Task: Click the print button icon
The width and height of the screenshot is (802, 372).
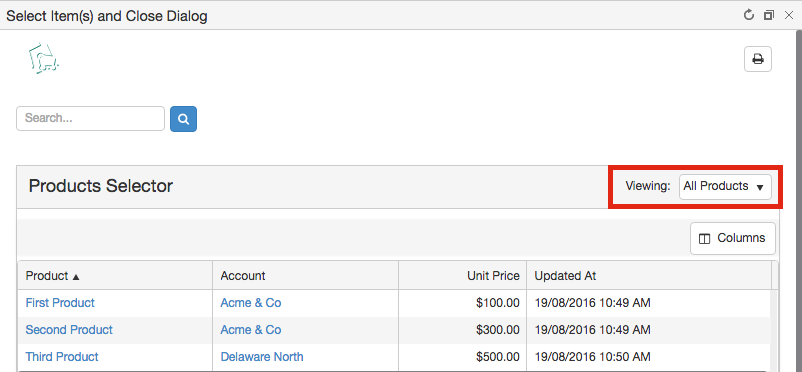Action: 758,59
